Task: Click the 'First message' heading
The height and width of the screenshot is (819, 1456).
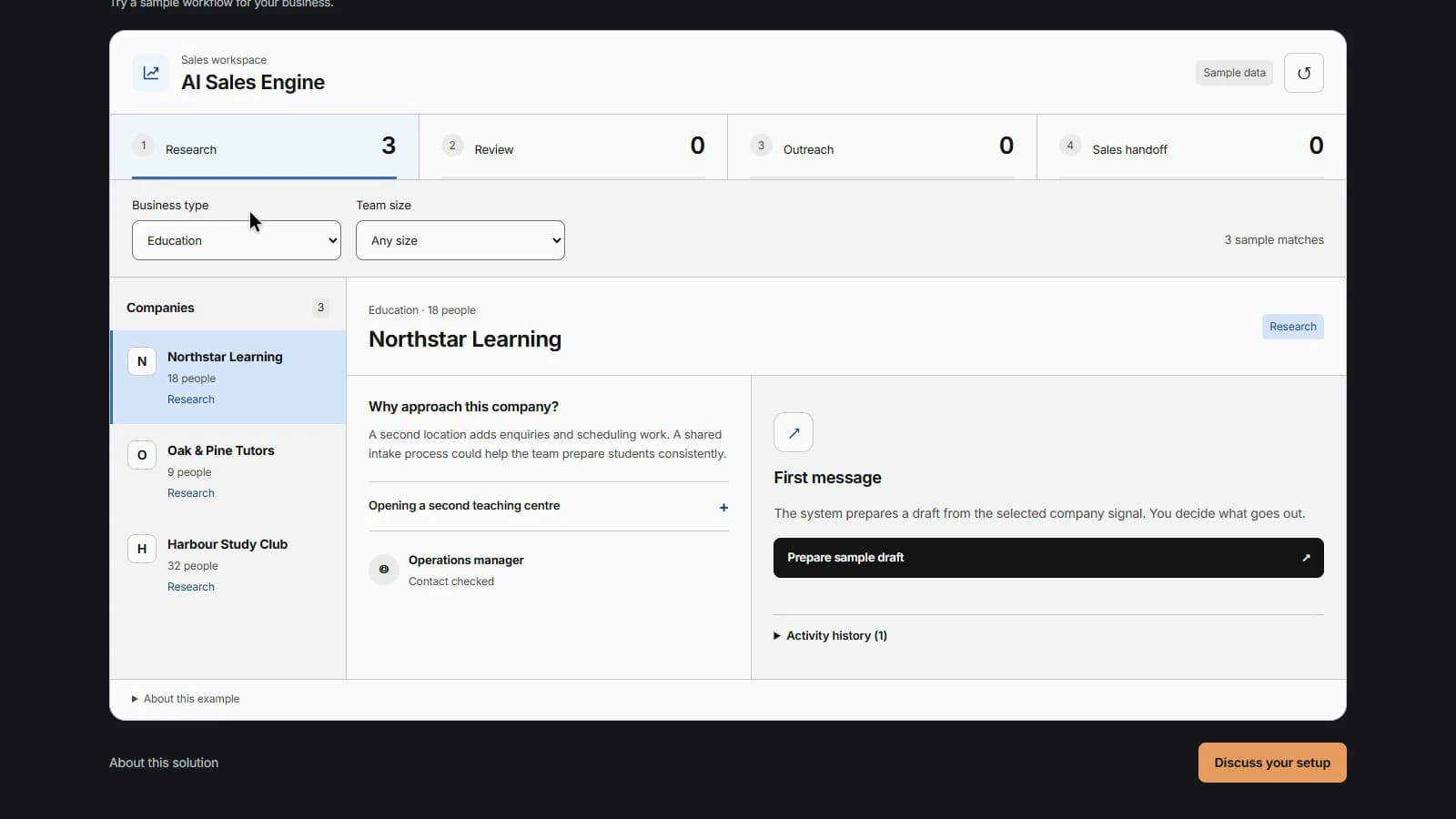Action: pyautogui.click(x=827, y=478)
